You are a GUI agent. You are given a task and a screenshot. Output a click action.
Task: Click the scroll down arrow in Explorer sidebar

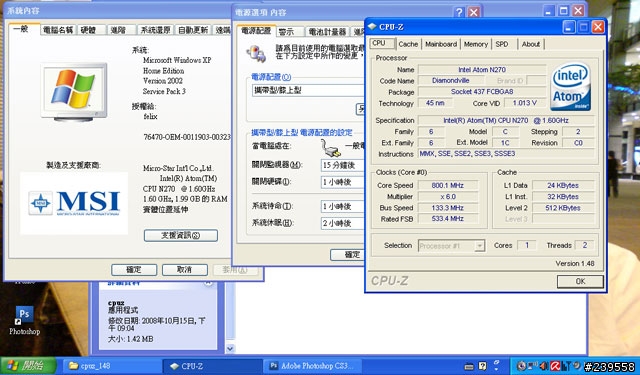coord(230,349)
